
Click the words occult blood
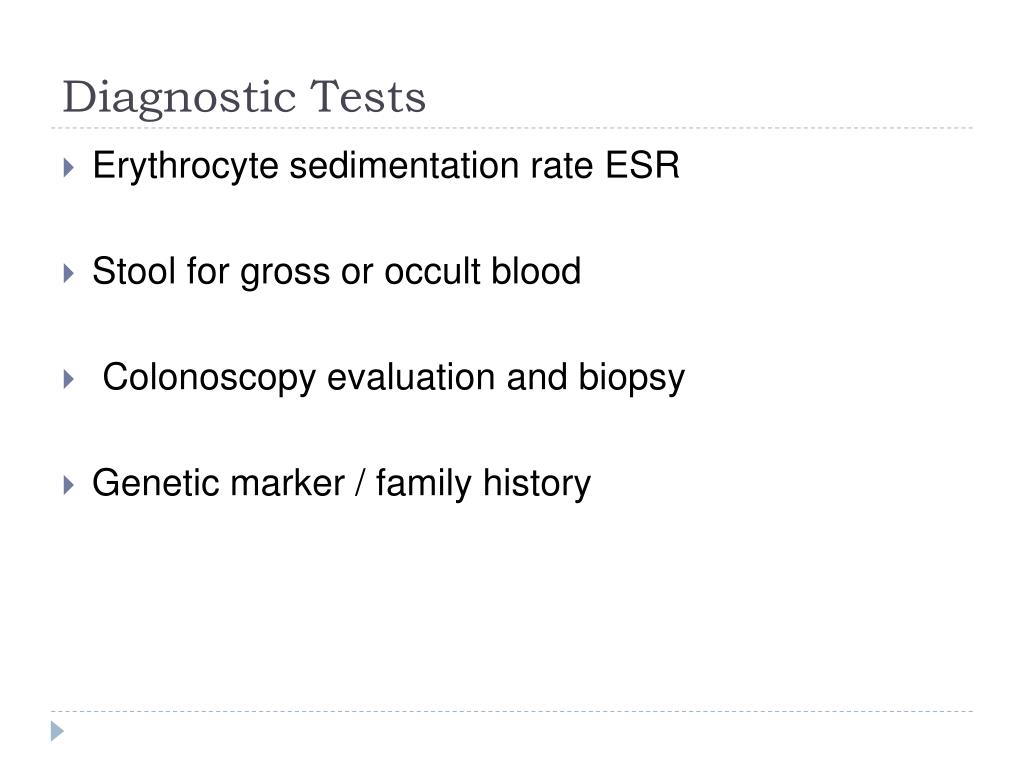coord(483,271)
